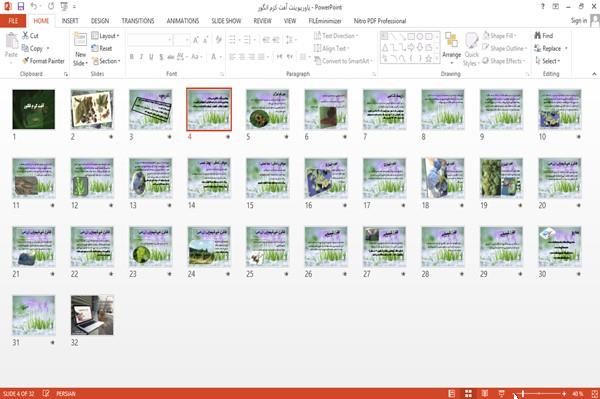Toggle Align Left paragraph button
Image resolution: width=600 pixels, height=399 pixels.
232,57
